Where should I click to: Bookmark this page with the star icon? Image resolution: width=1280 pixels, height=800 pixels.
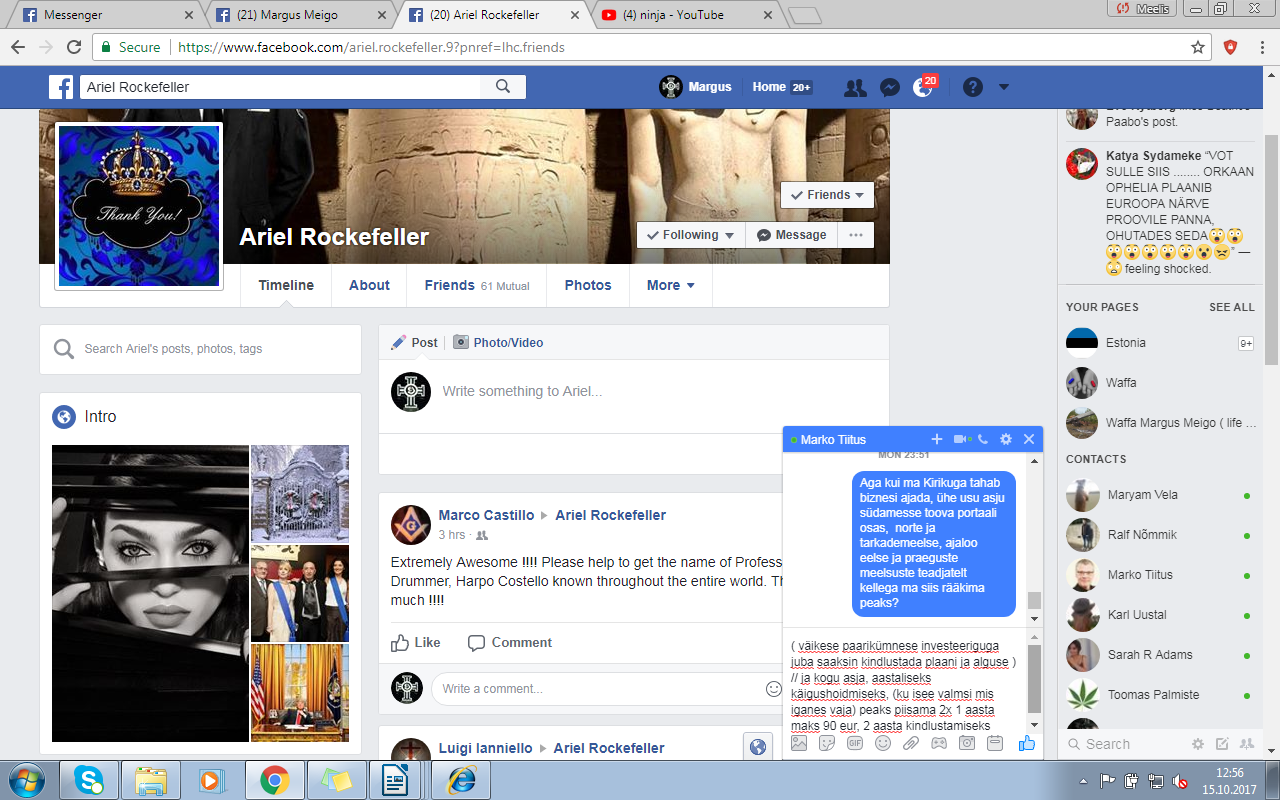[x=1198, y=47]
